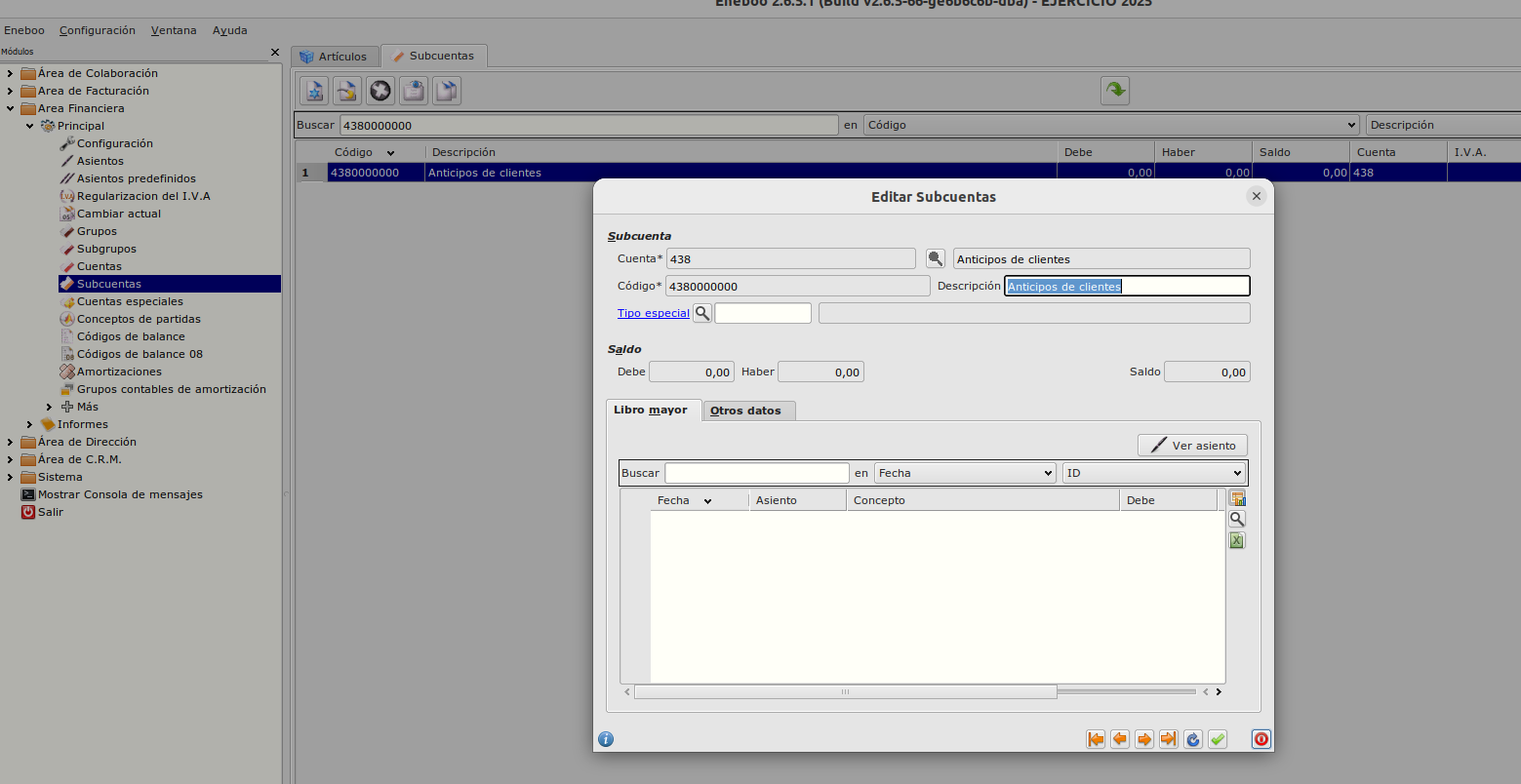
Task: Expand the Informes tree node
Action: (29, 424)
